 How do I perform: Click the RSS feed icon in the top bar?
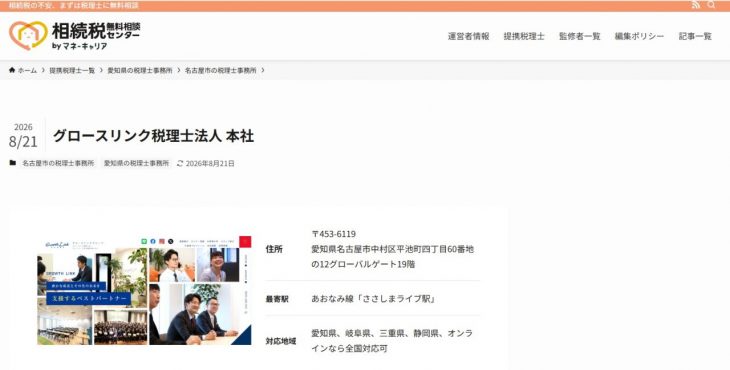click(x=696, y=5)
